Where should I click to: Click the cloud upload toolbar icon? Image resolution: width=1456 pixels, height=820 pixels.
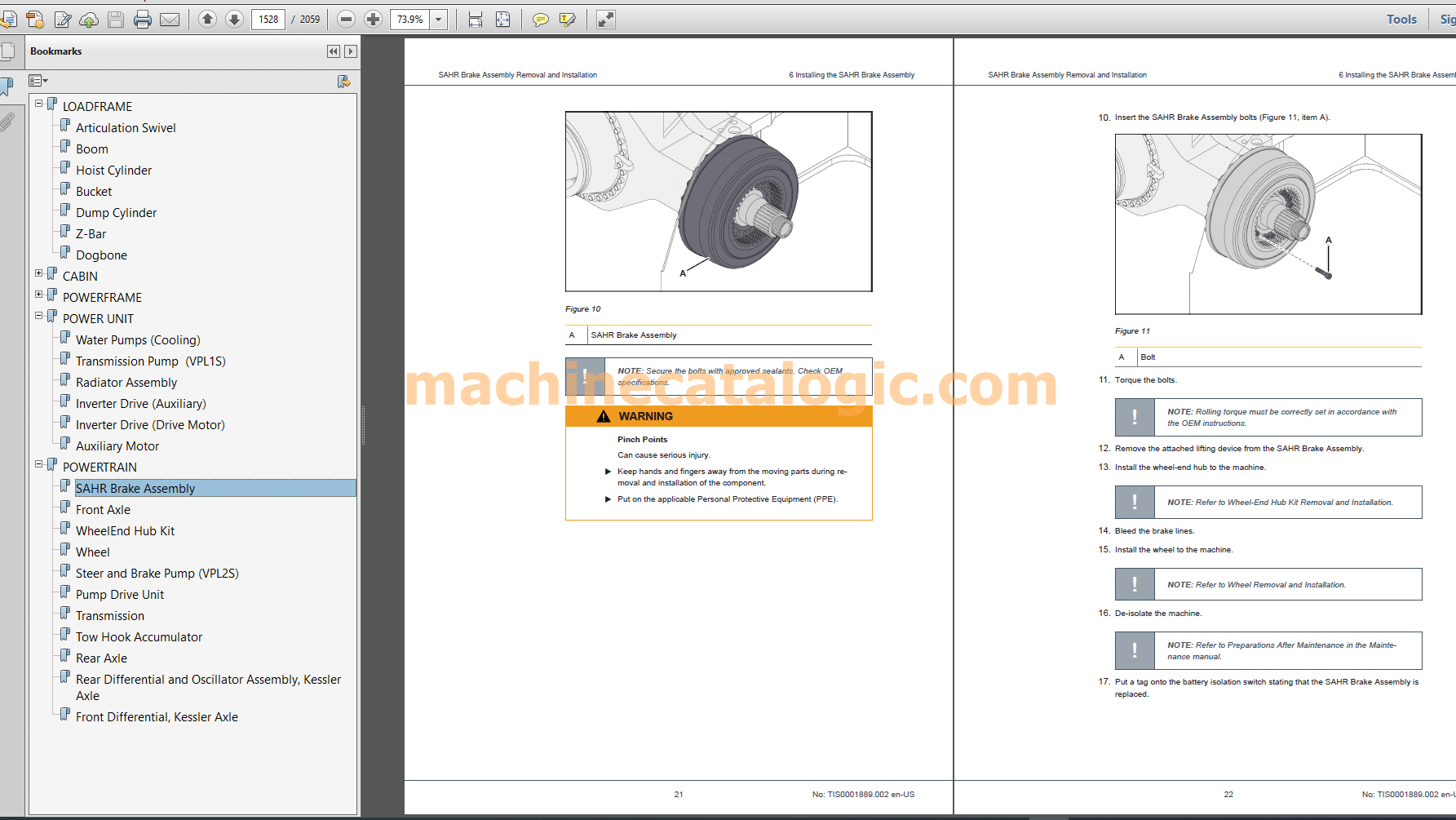[x=89, y=20]
